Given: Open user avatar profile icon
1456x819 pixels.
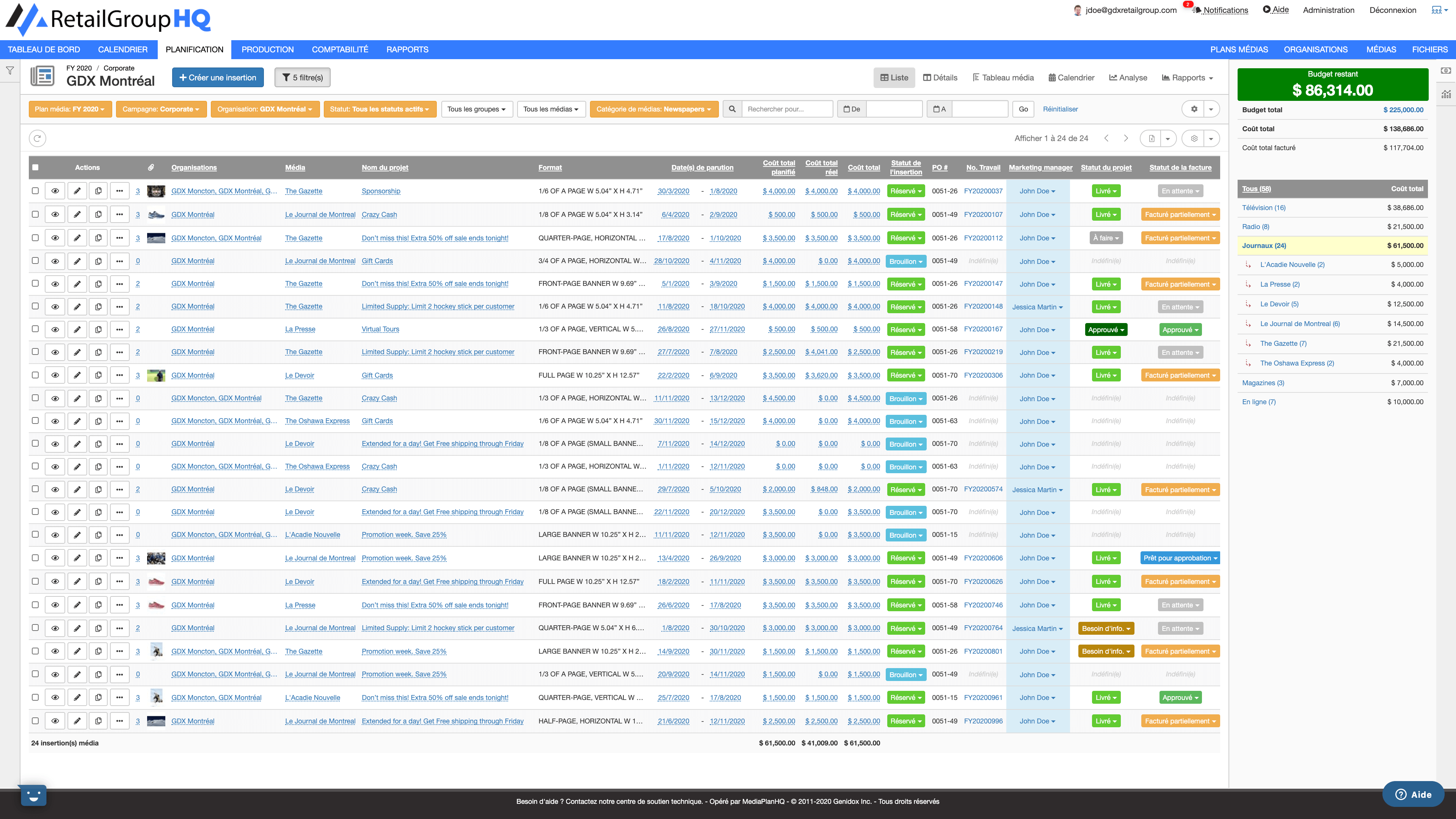Looking at the screenshot, I should [1077, 10].
